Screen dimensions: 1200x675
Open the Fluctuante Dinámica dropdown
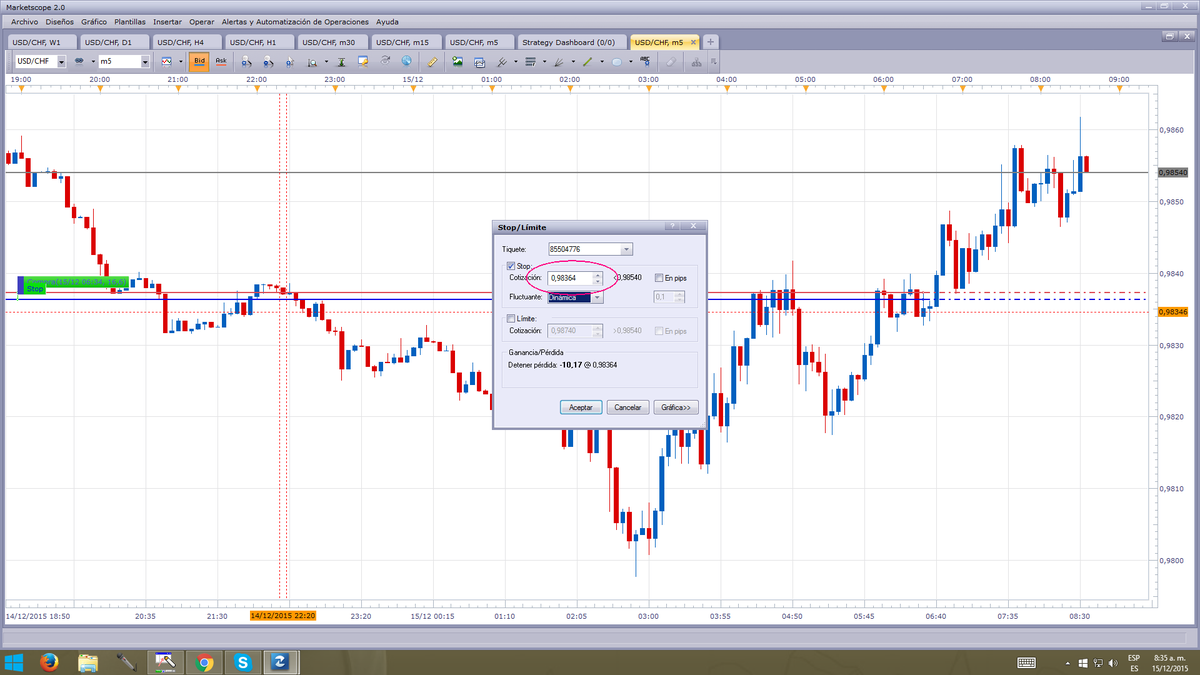pyautogui.click(x=597, y=297)
